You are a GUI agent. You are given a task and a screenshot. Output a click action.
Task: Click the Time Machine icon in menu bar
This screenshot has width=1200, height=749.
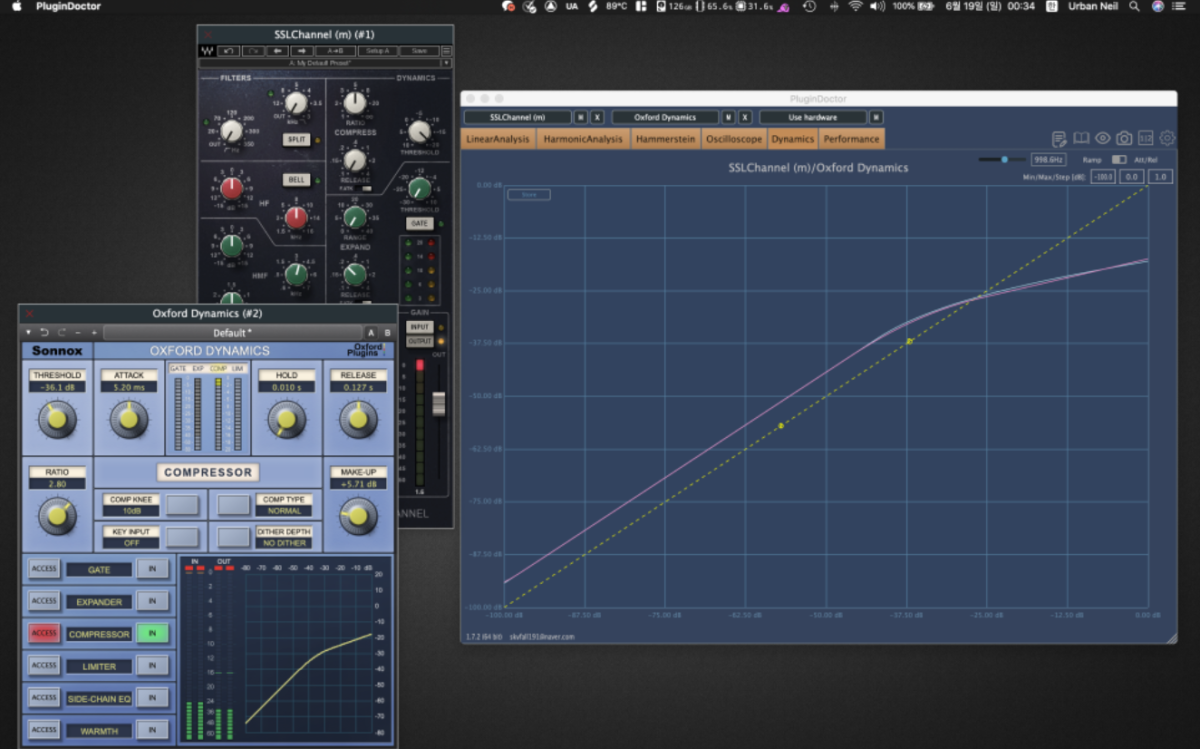tap(809, 6)
